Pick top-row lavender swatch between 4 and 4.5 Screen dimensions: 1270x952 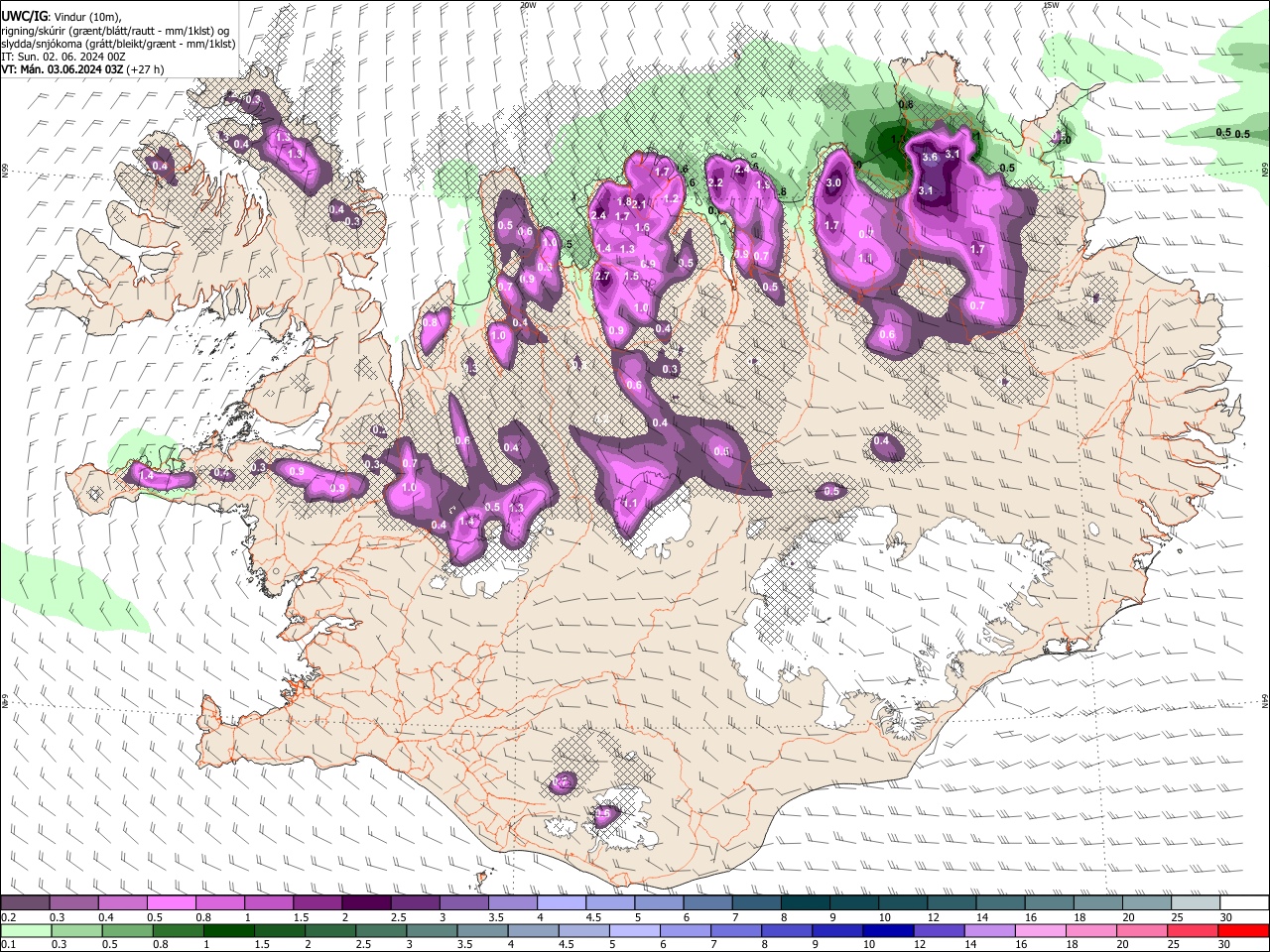click(x=562, y=903)
